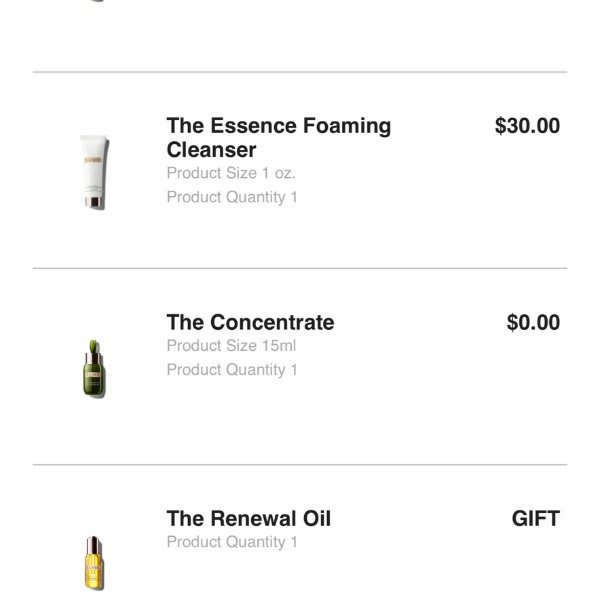Click the Essence Foaming Cleanser tube image

pyautogui.click(x=95, y=172)
